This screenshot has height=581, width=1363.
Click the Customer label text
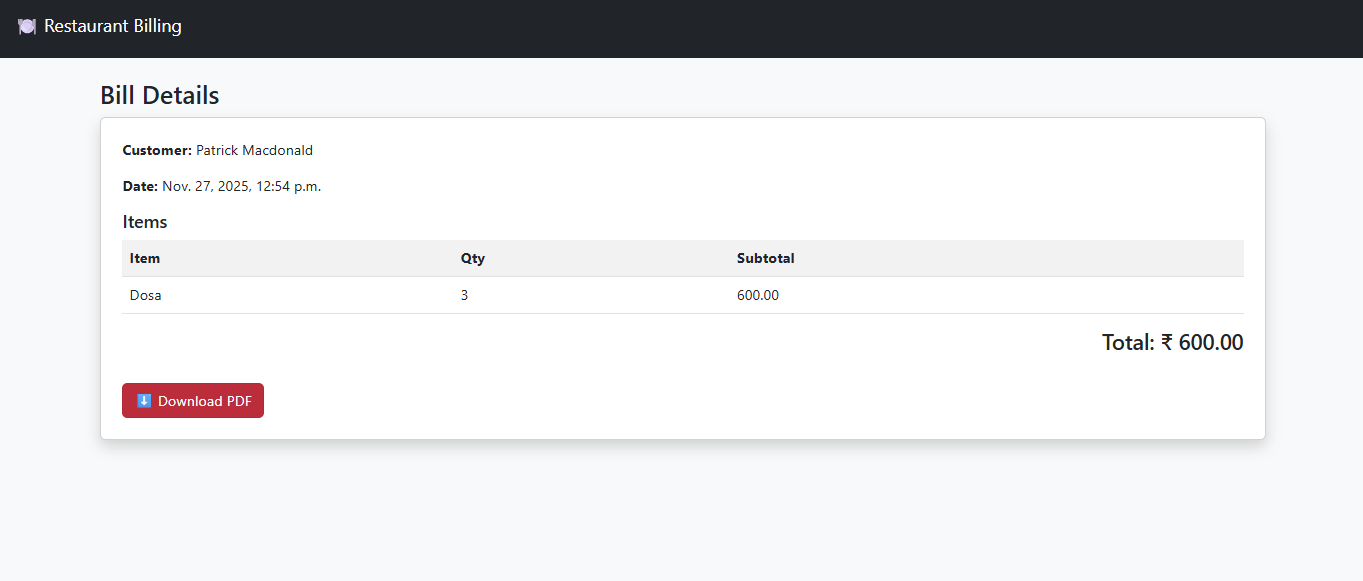[x=156, y=150]
